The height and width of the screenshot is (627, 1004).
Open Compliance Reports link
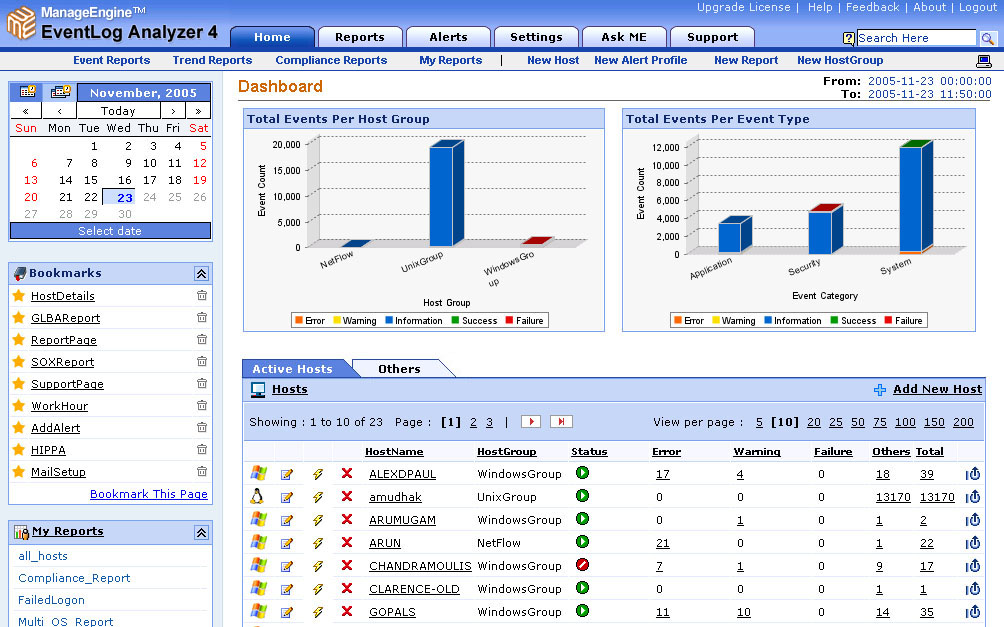[x=331, y=60]
